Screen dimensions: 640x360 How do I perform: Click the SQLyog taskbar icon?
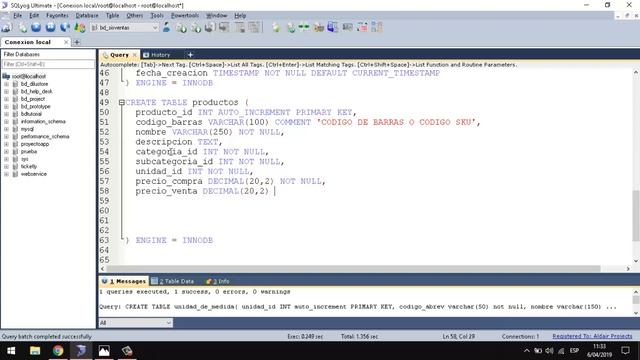click(81, 351)
